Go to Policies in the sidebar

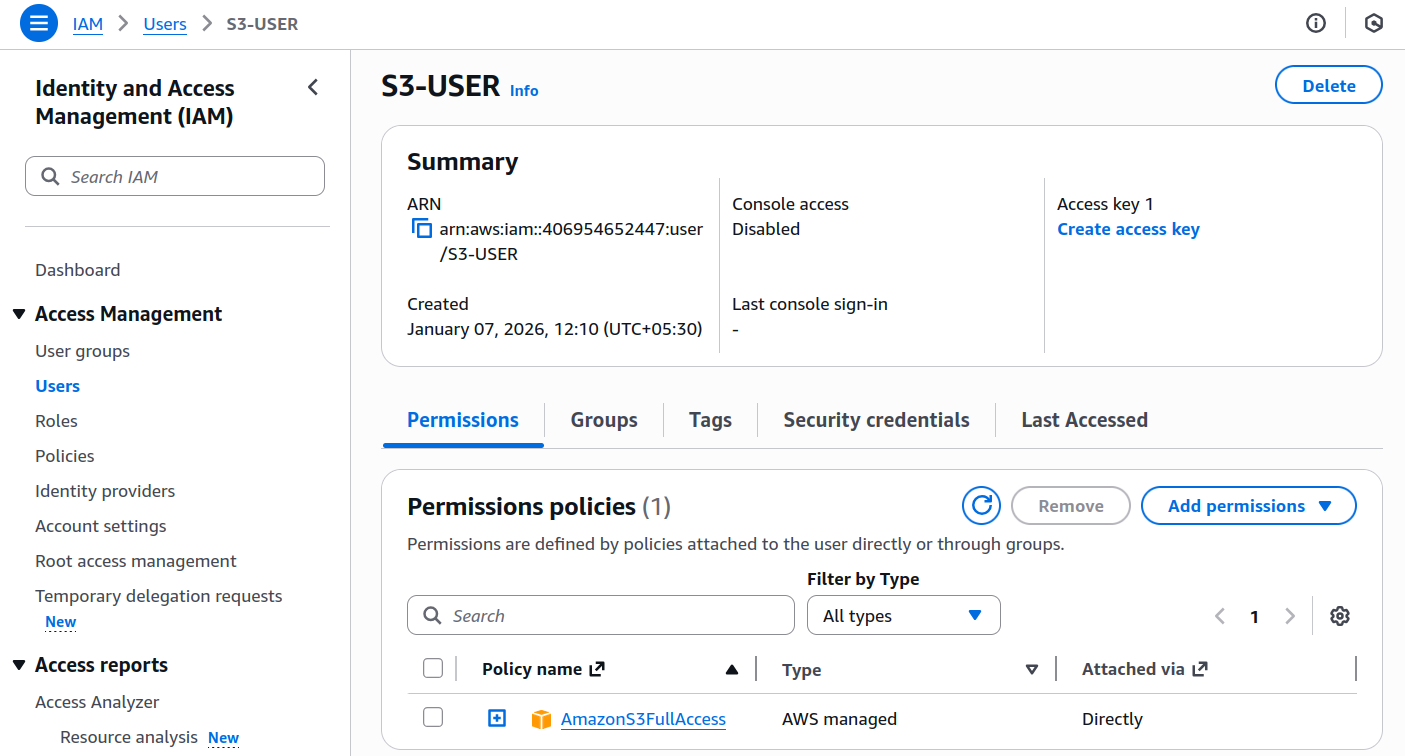pos(65,456)
